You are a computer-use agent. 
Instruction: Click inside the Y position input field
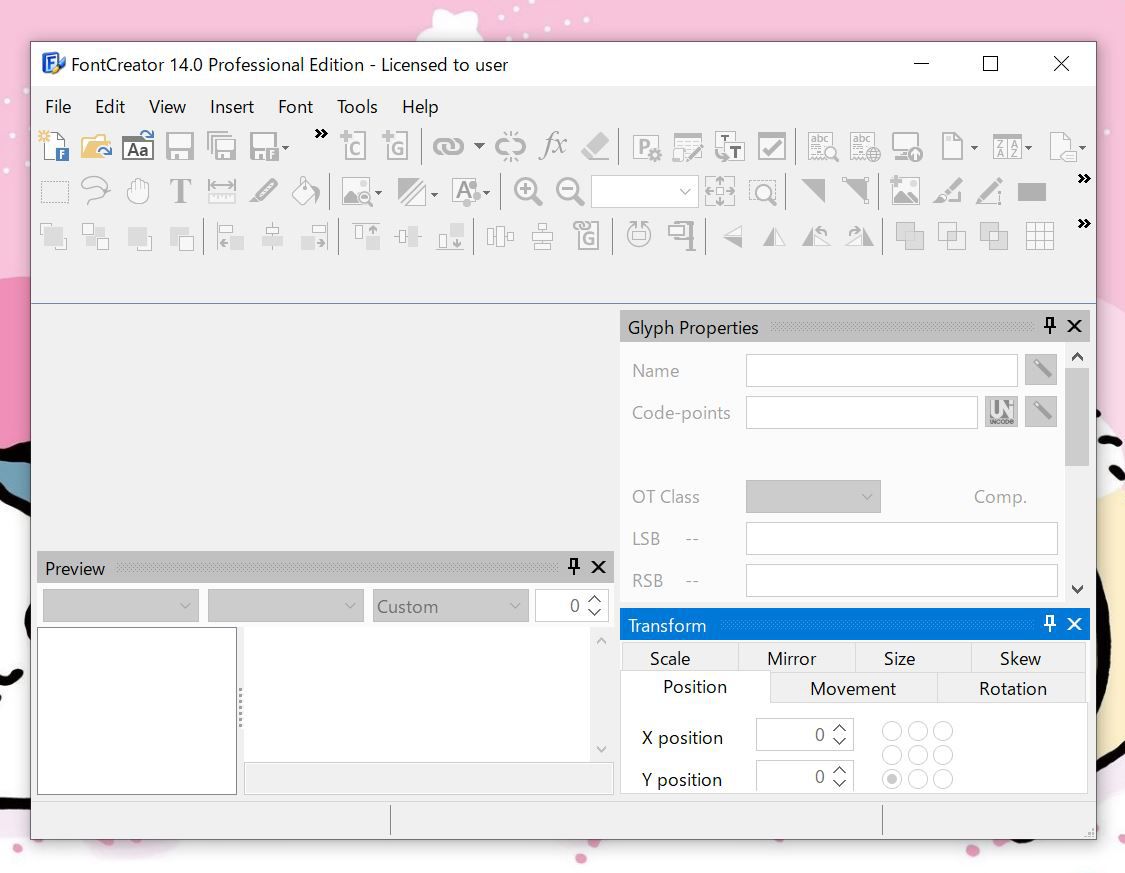pyautogui.click(x=797, y=777)
